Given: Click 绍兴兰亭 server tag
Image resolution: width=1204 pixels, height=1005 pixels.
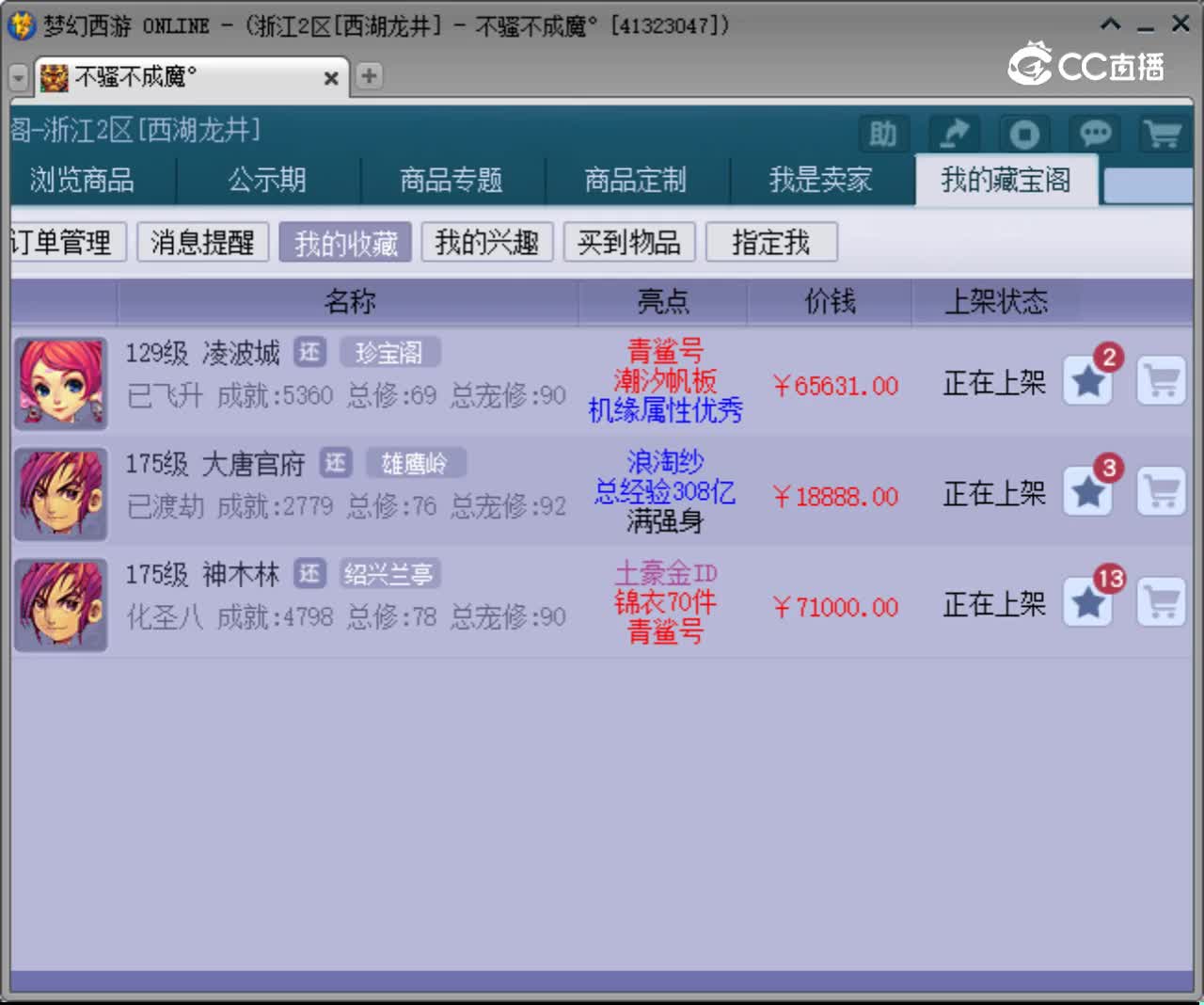Looking at the screenshot, I should tap(389, 573).
